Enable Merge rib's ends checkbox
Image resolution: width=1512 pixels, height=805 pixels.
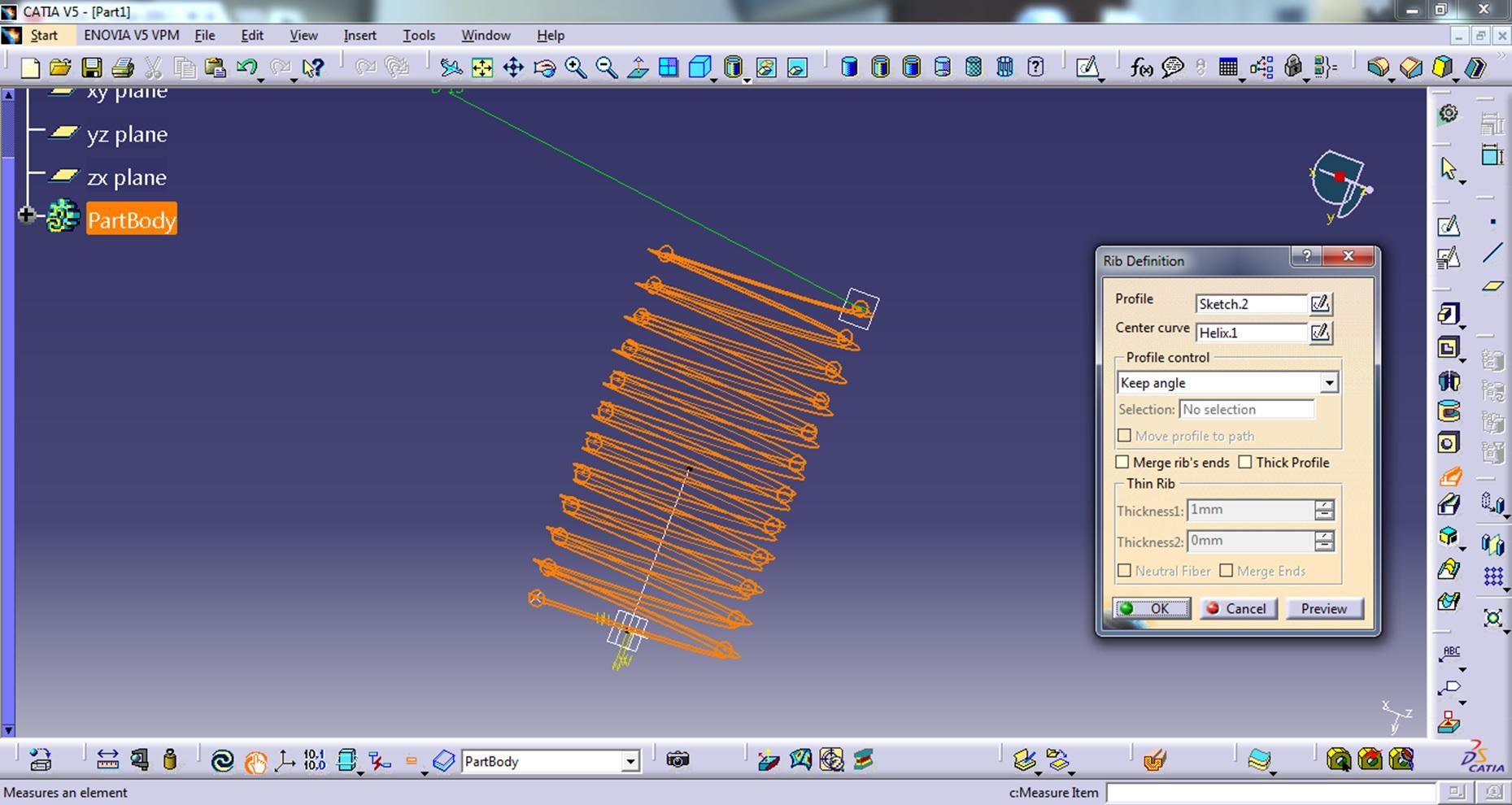click(1122, 462)
